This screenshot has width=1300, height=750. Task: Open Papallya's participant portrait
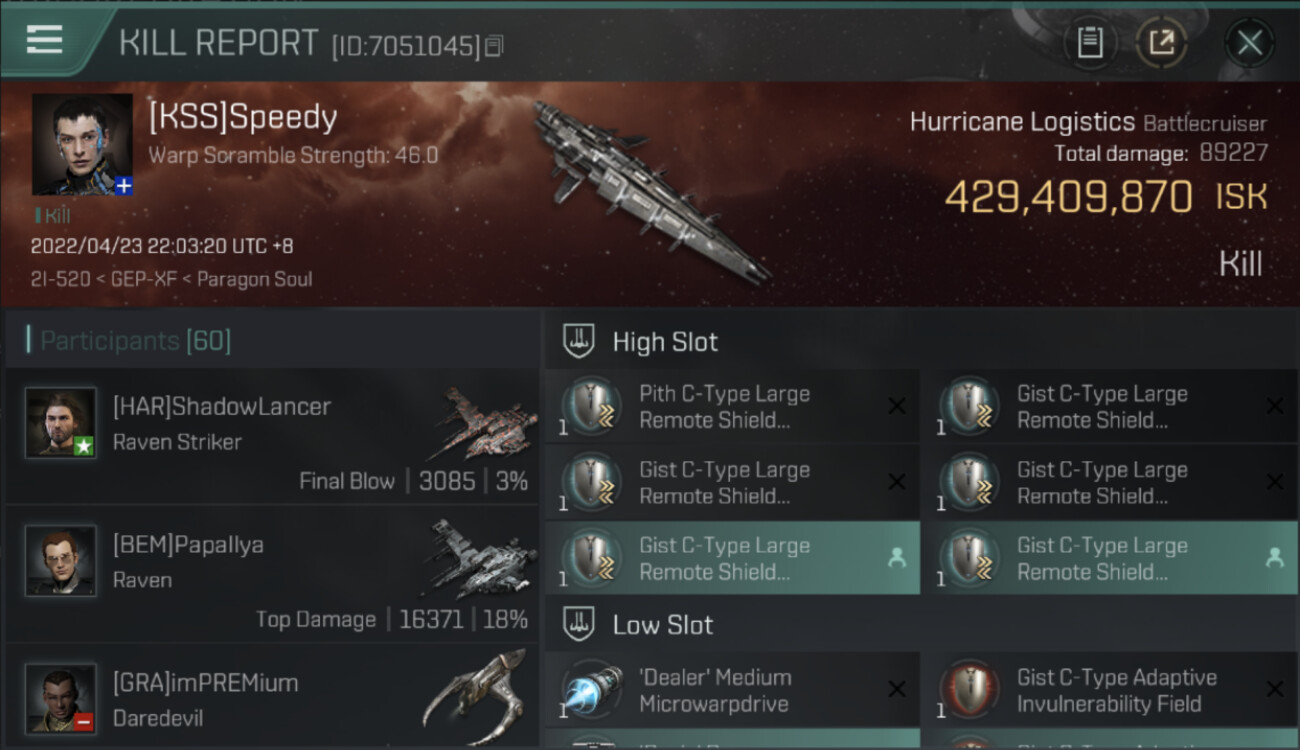61,560
